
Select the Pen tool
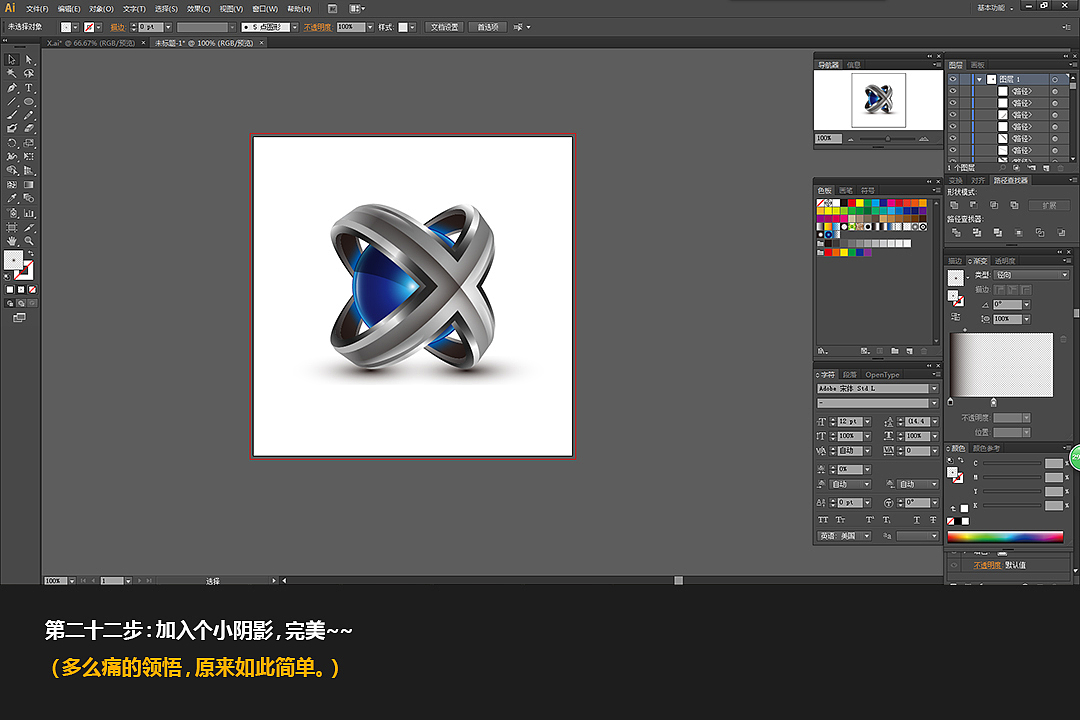(12, 88)
